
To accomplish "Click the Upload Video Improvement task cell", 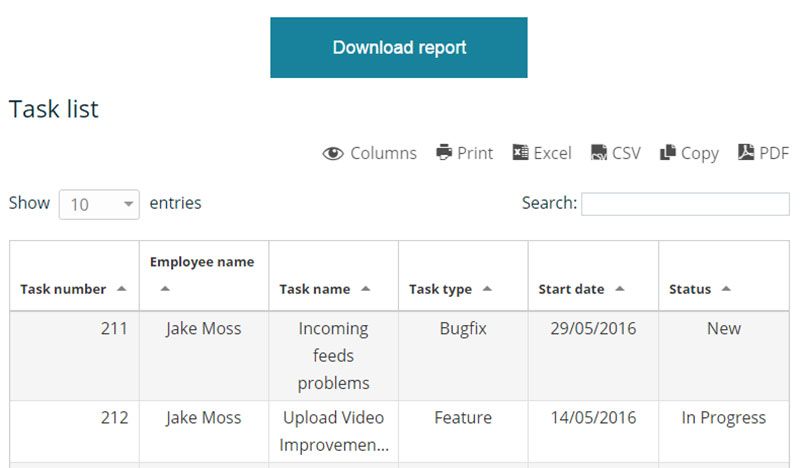I will click(x=333, y=432).
